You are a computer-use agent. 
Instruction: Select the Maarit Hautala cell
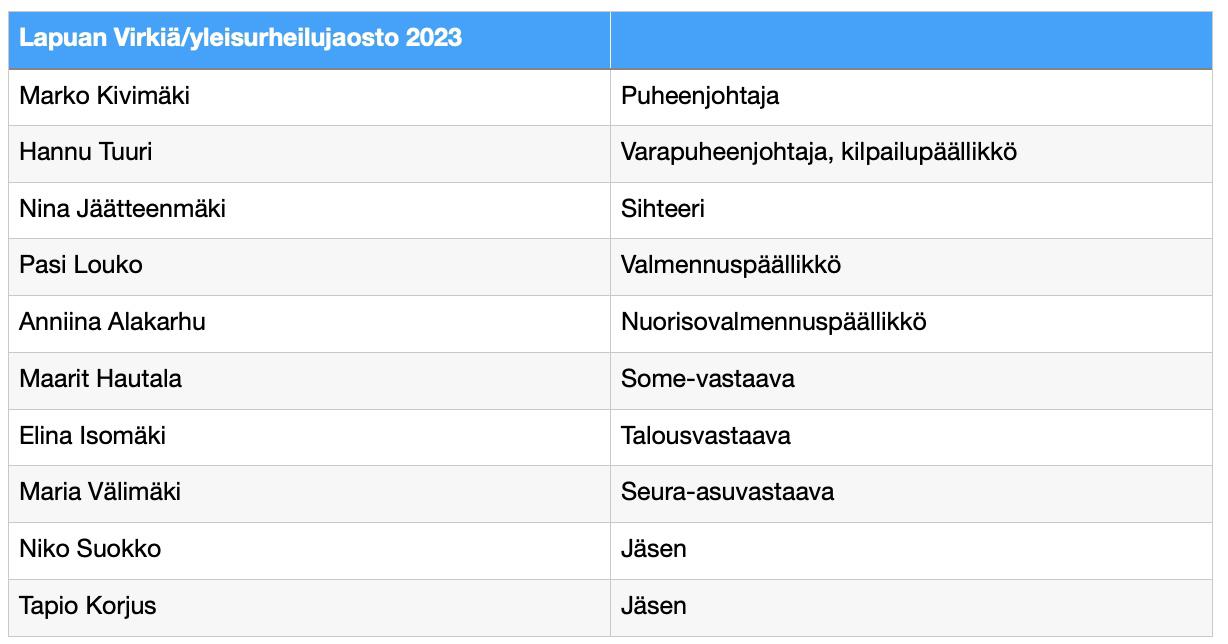pos(309,380)
